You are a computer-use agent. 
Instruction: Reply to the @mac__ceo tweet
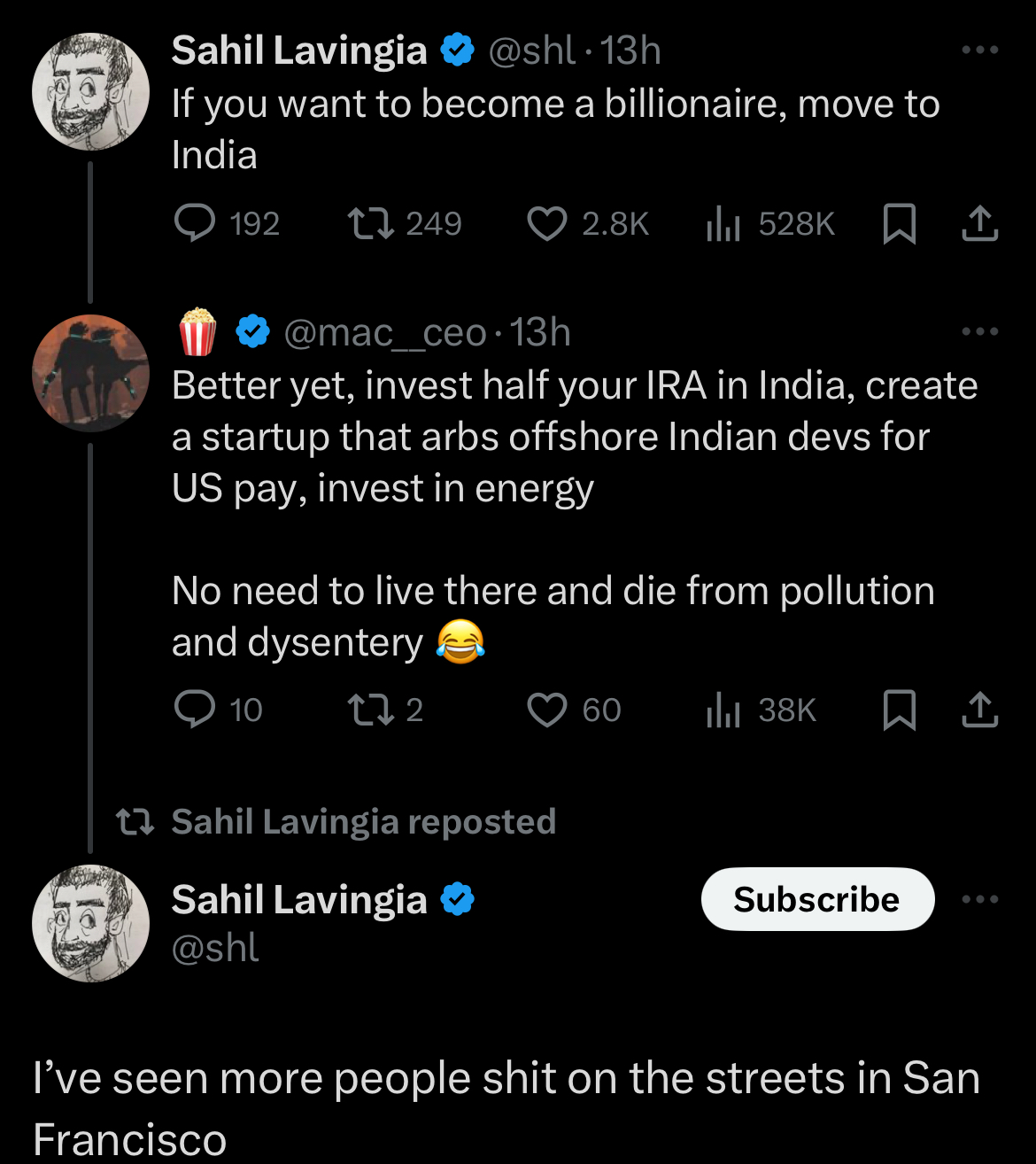pyautogui.click(x=195, y=710)
